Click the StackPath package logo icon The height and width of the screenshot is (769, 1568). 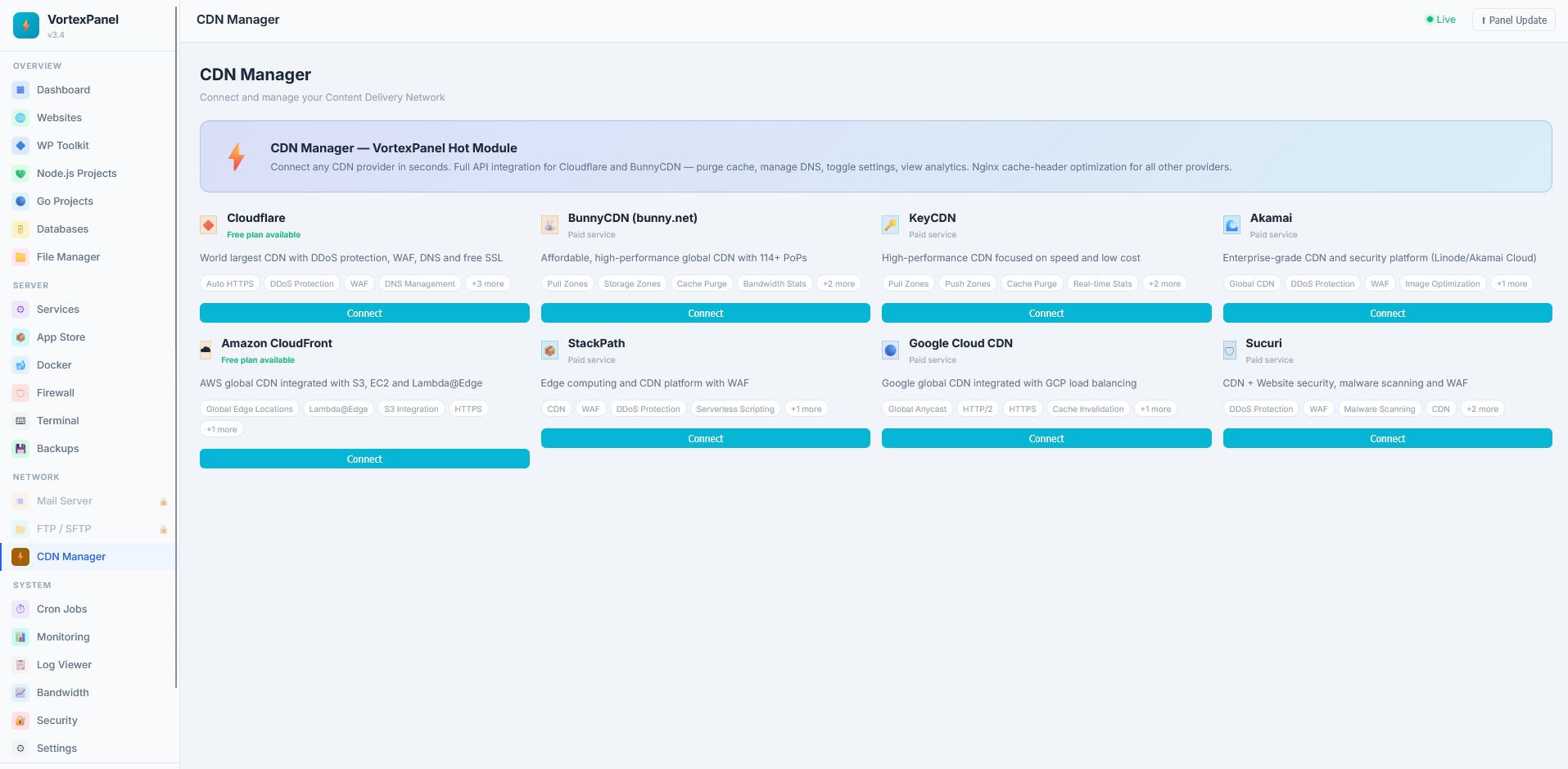(x=550, y=351)
